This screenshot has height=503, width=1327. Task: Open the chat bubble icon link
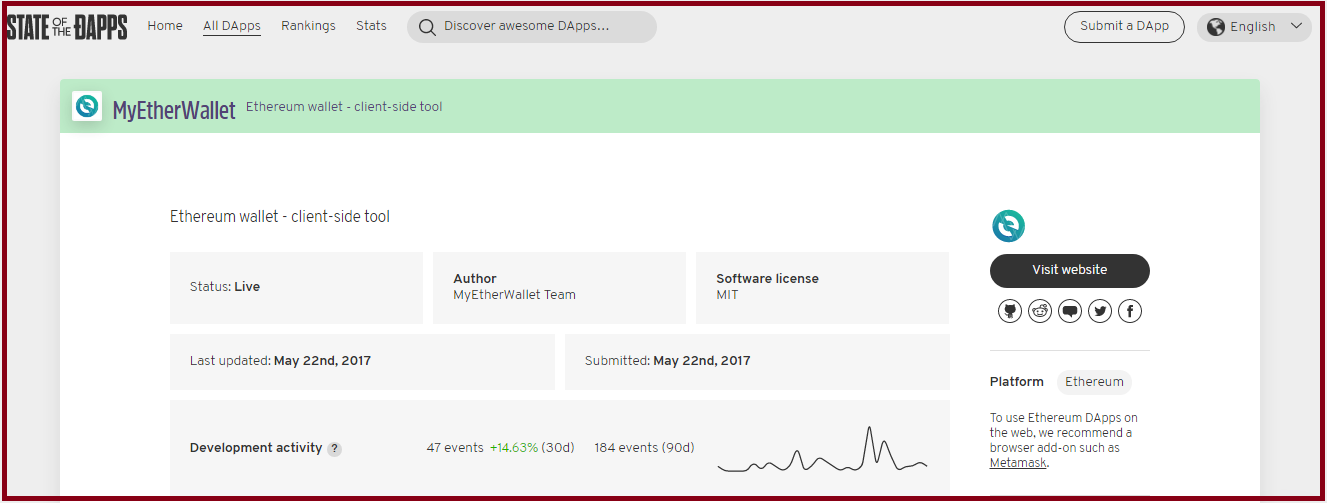point(1070,311)
